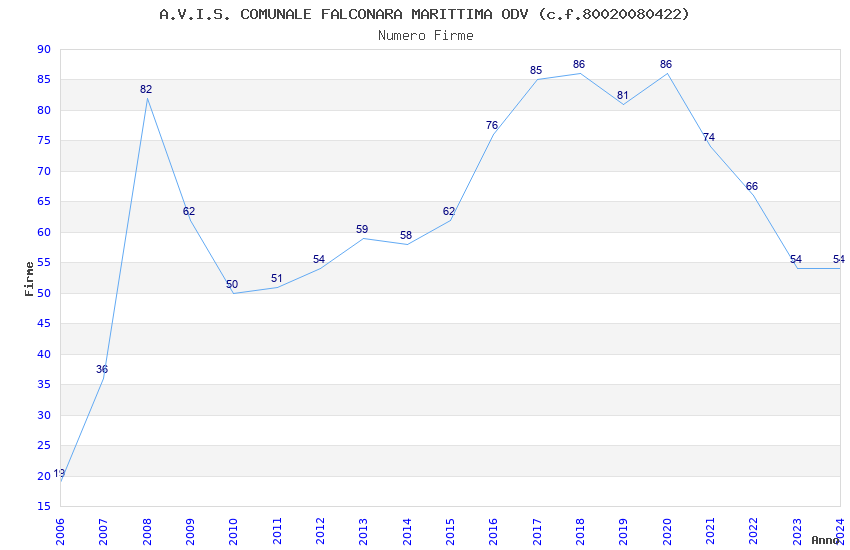
Task: Select the data label 54 for 2023
Action: (796, 260)
